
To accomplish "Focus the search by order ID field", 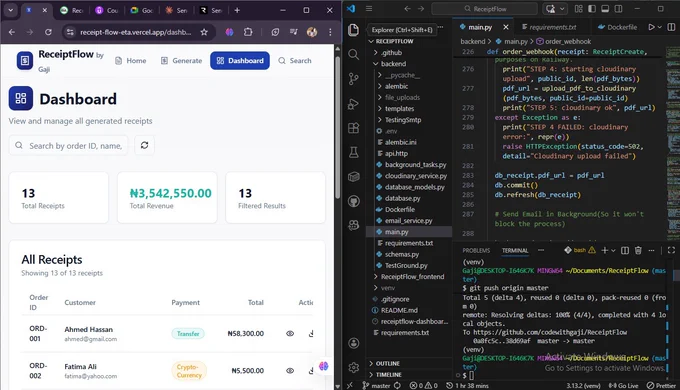I will [x=69, y=146].
